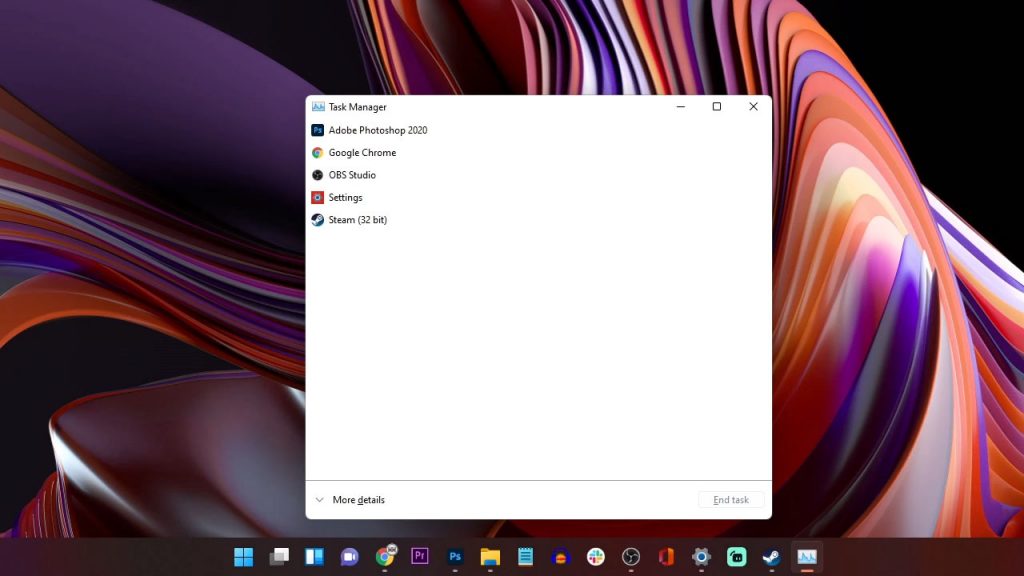1024x576 pixels.
Task: Click Chrome icon in Task Manager list
Action: click(x=317, y=152)
